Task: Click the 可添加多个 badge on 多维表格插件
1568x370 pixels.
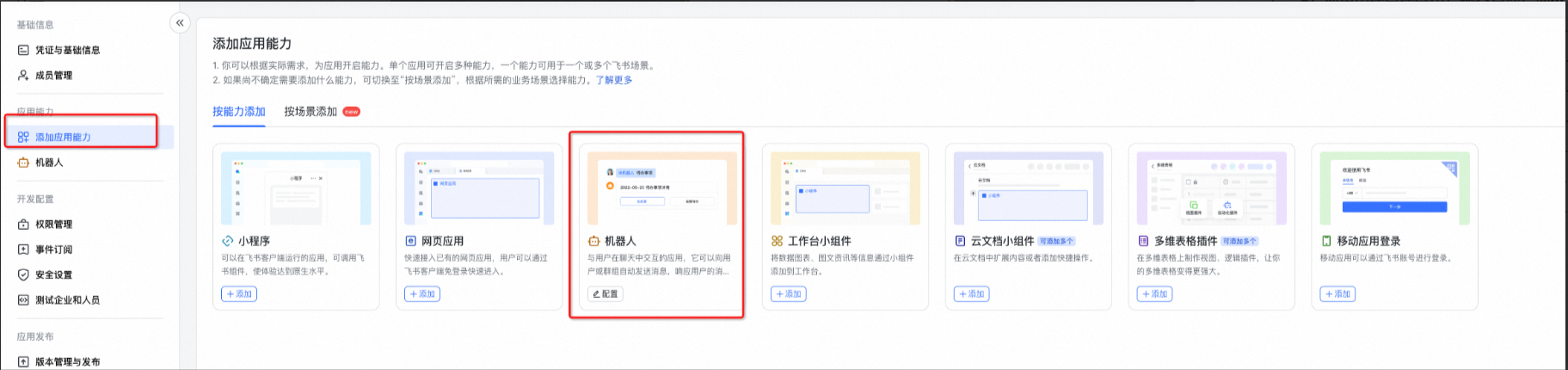Action: (x=1239, y=241)
